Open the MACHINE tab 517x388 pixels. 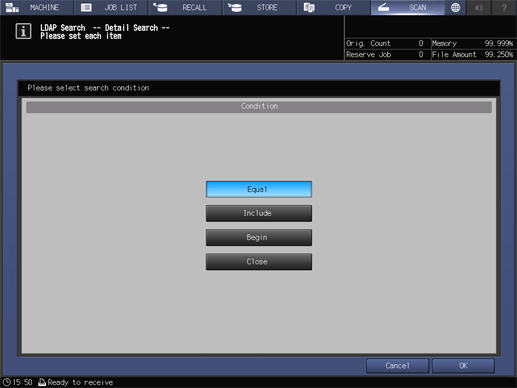(36, 7)
